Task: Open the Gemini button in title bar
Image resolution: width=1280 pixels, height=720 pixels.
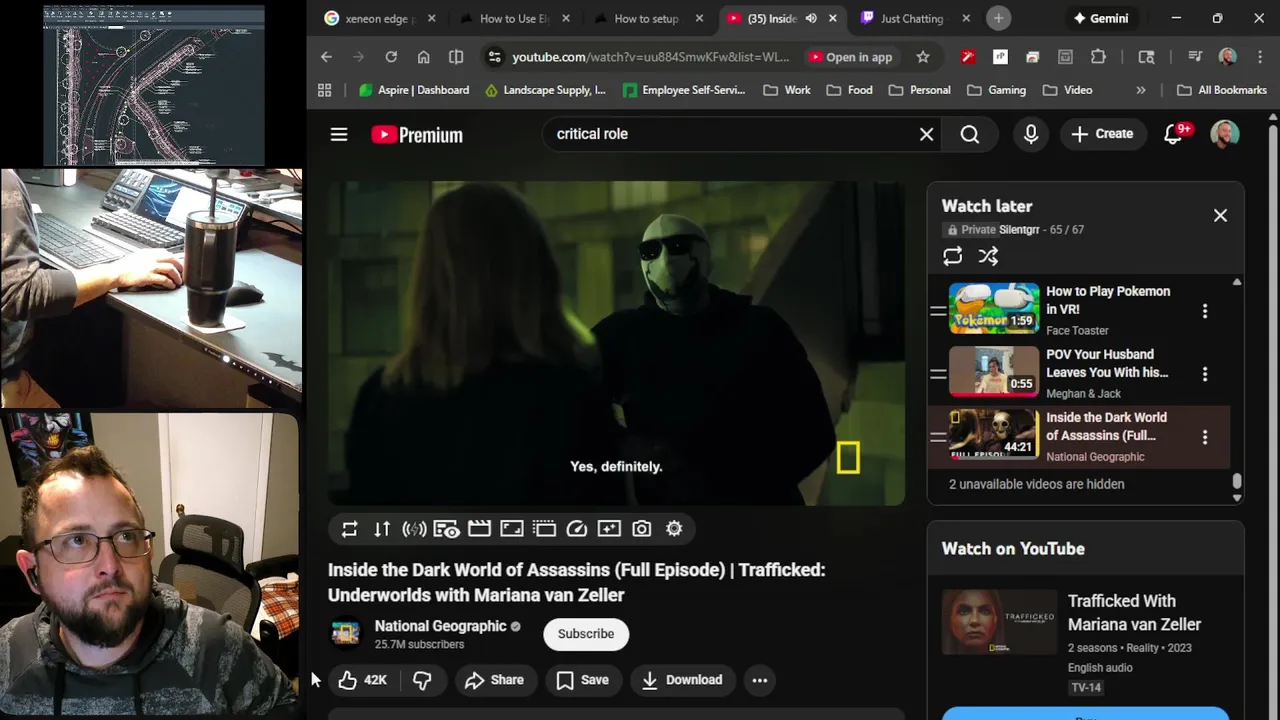Action: pos(1100,18)
